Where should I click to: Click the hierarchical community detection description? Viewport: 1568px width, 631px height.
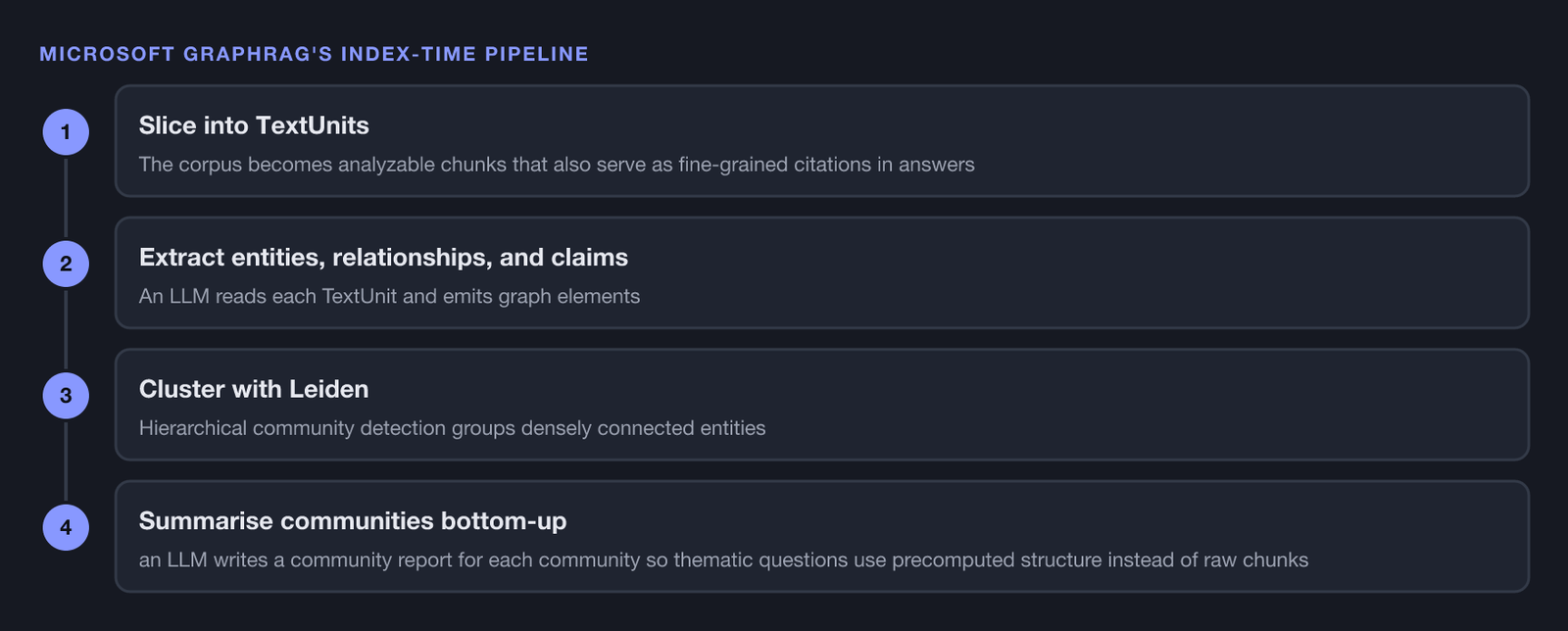452,428
